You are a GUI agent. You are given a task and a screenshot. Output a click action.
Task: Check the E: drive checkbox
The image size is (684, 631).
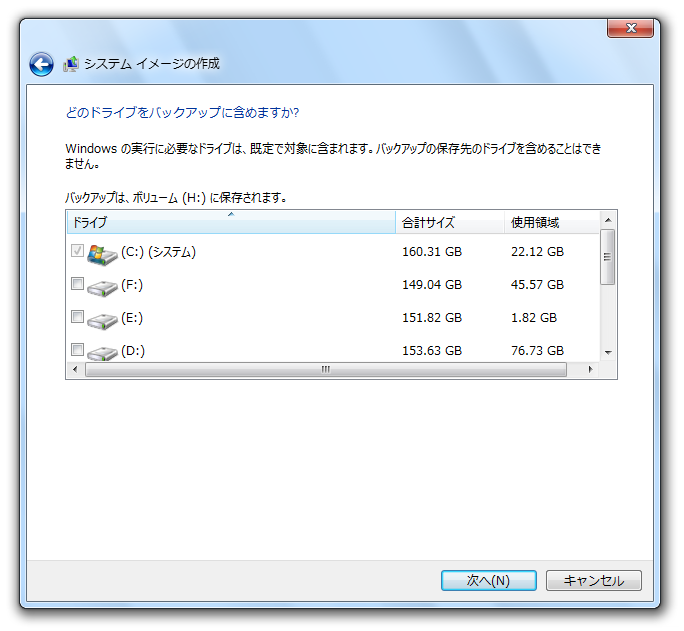pyautogui.click(x=77, y=317)
